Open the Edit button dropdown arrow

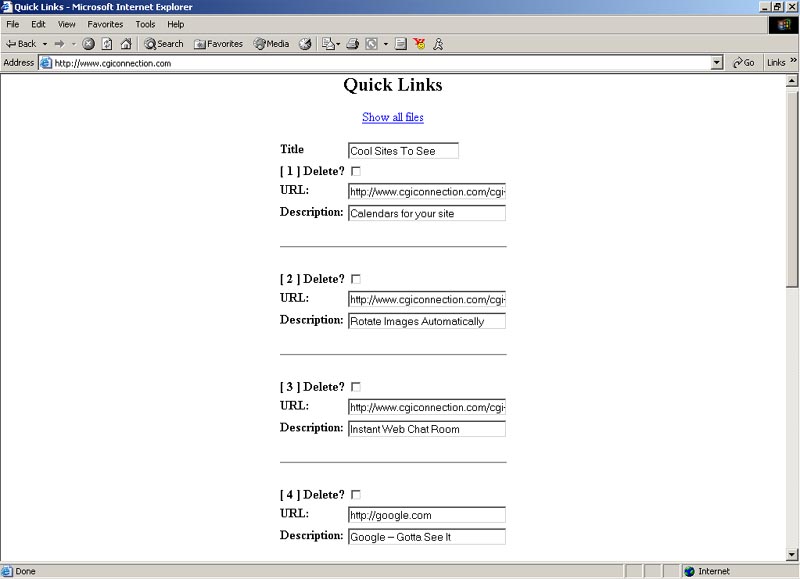386,44
